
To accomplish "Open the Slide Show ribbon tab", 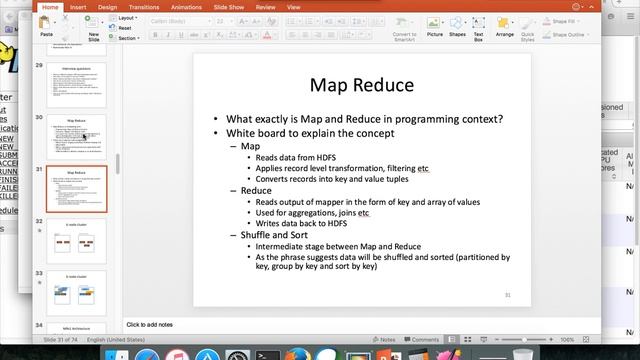I will (x=229, y=7).
